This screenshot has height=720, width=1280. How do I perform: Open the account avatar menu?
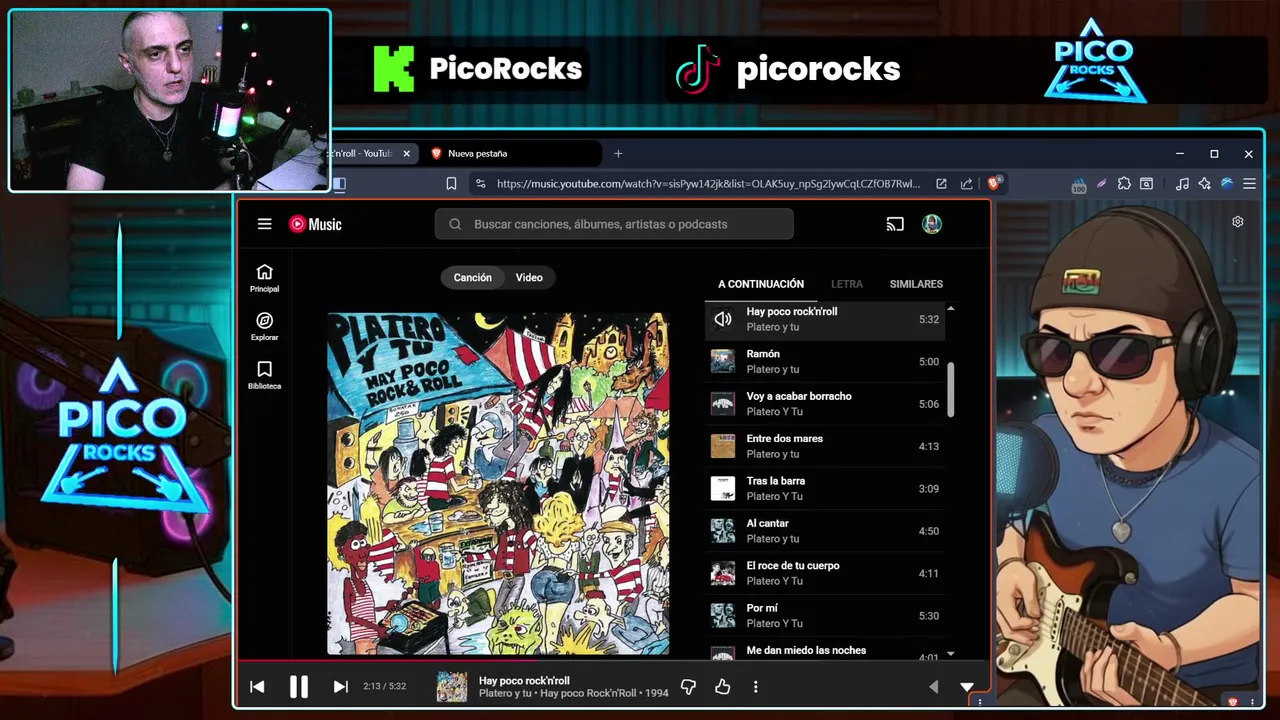click(x=932, y=224)
